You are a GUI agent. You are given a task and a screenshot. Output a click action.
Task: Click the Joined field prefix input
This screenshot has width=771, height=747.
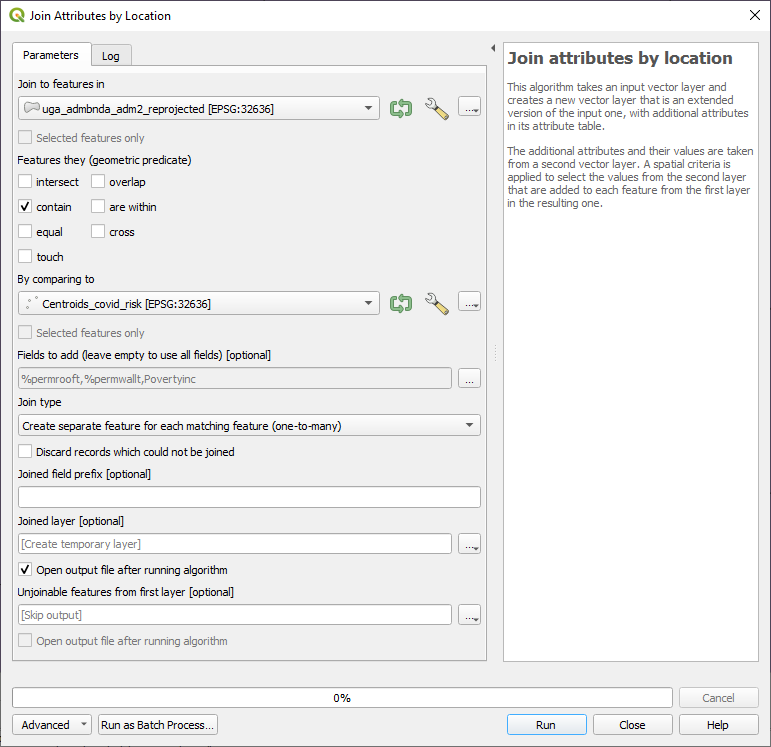click(x=249, y=497)
